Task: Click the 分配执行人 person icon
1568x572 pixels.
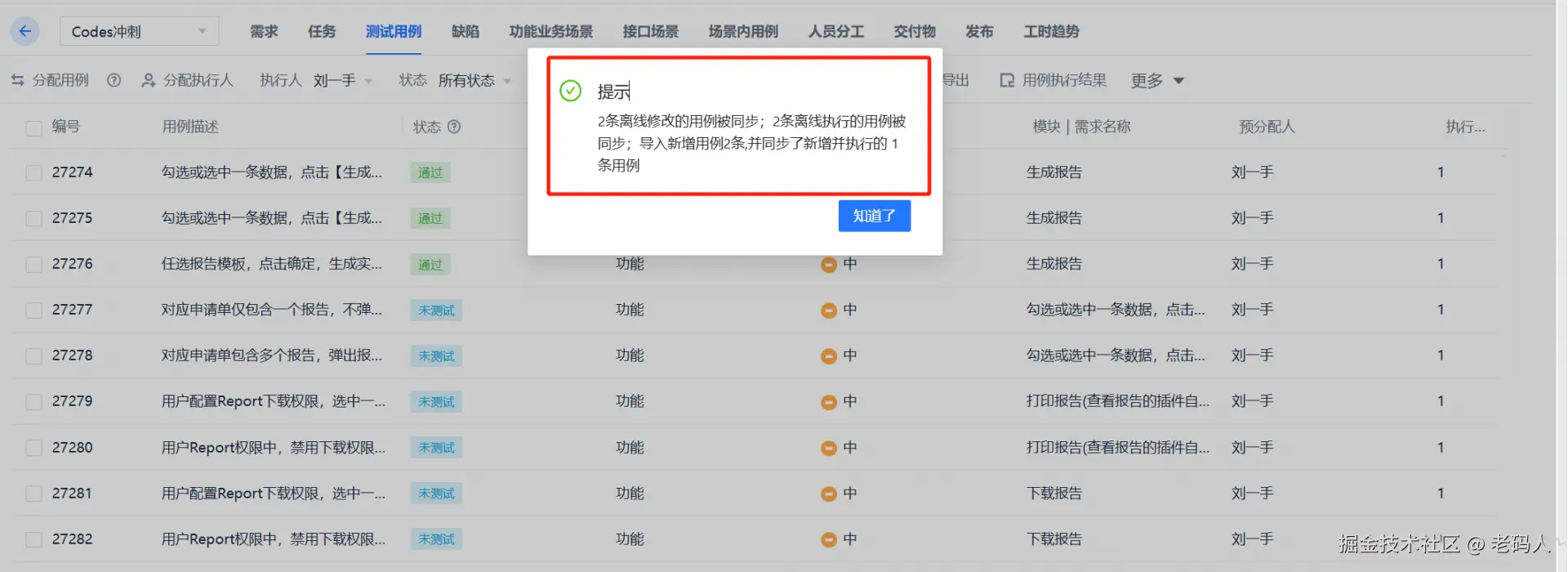Action: click(x=149, y=80)
